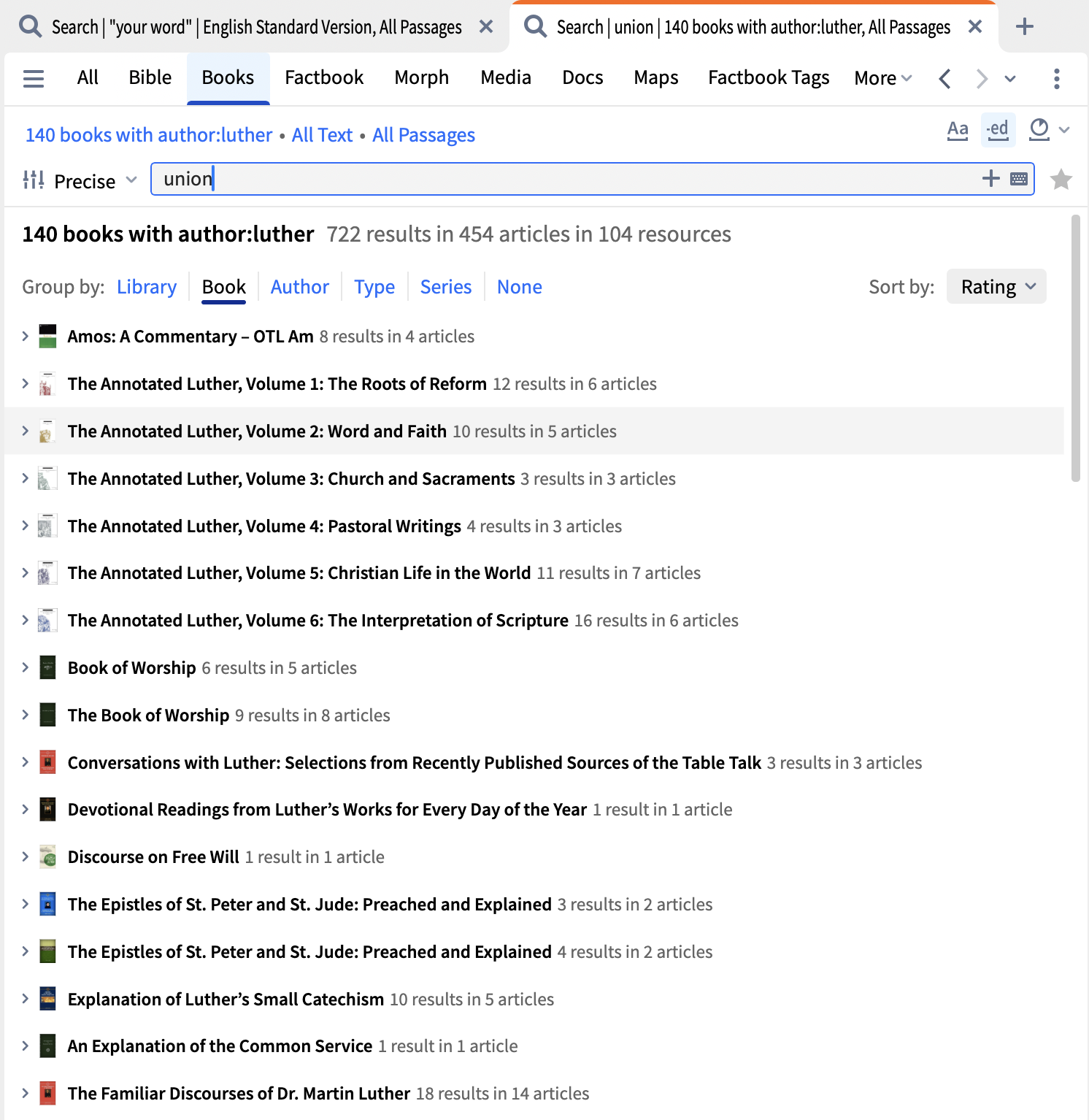Select the Factbook search type
This screenshot has height=1120, width=1089.
click(324, 77)
